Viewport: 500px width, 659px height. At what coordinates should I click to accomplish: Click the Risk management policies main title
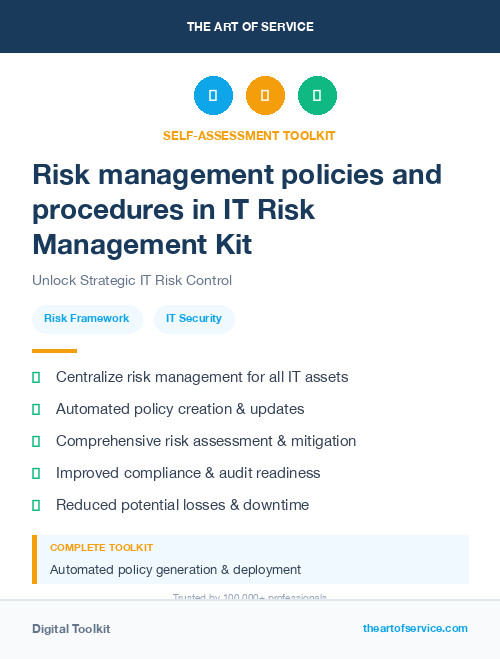(237, 209)
